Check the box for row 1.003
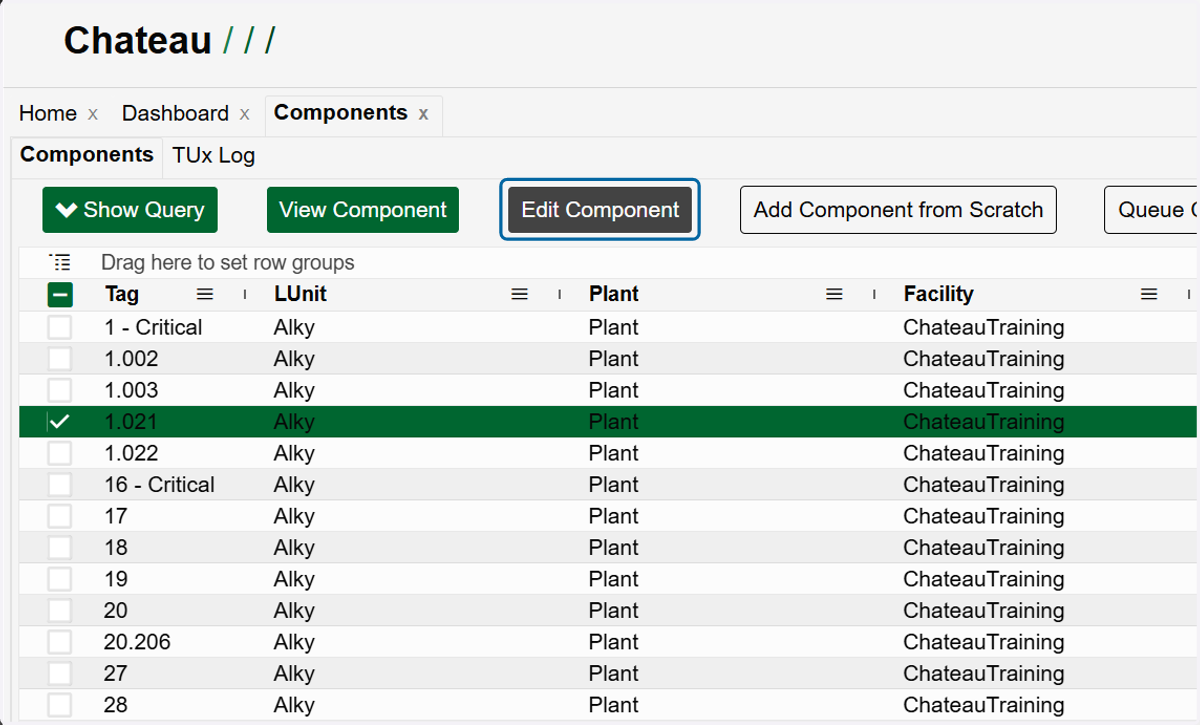Screen dimensions: 1200x725 (x=60, y=390)
